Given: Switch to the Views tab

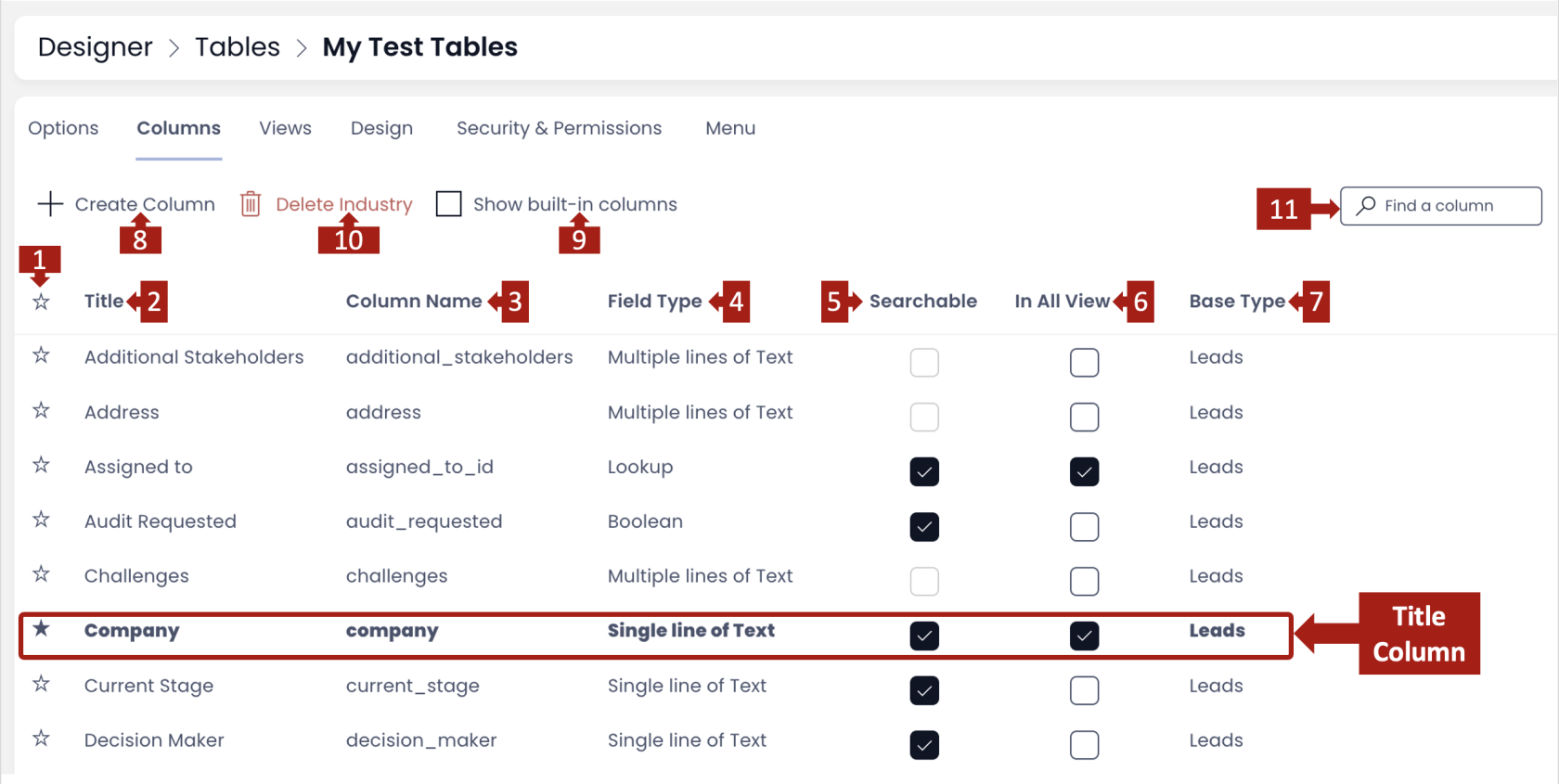Looking at the screenshot, I should pyautogui.click(x=285, y=128).
